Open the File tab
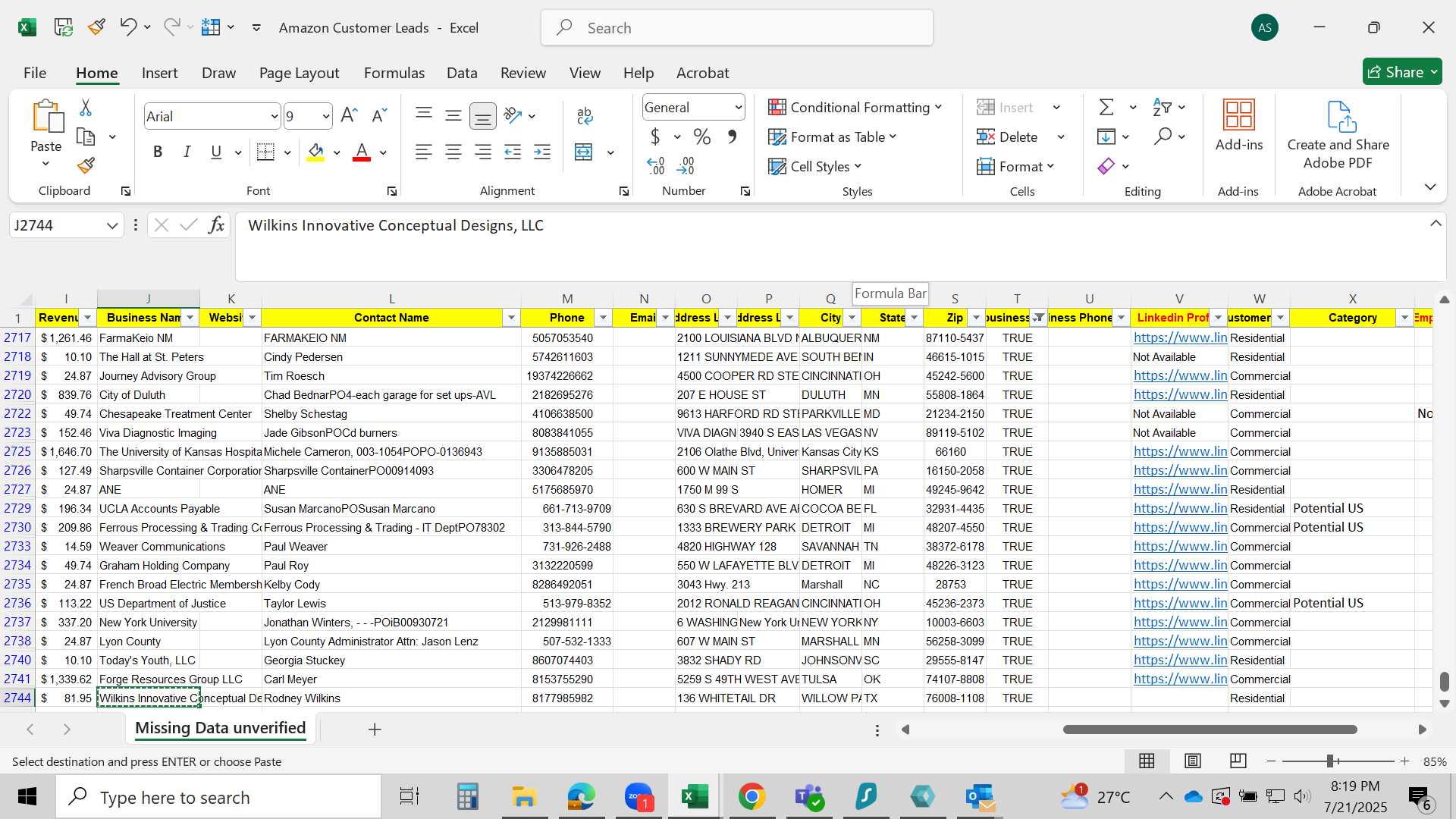 pyautogui.click(x=35, y=73)
